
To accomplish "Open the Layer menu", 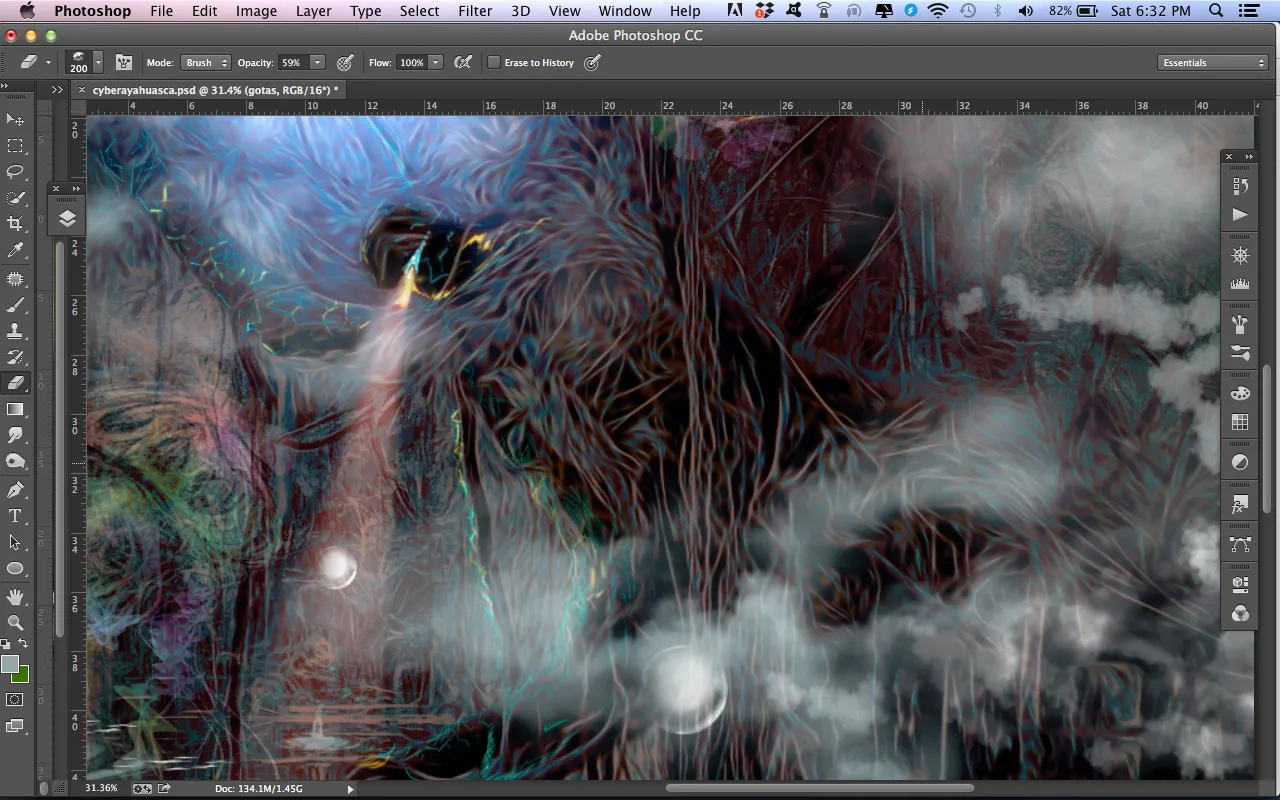I will (313, 11).
